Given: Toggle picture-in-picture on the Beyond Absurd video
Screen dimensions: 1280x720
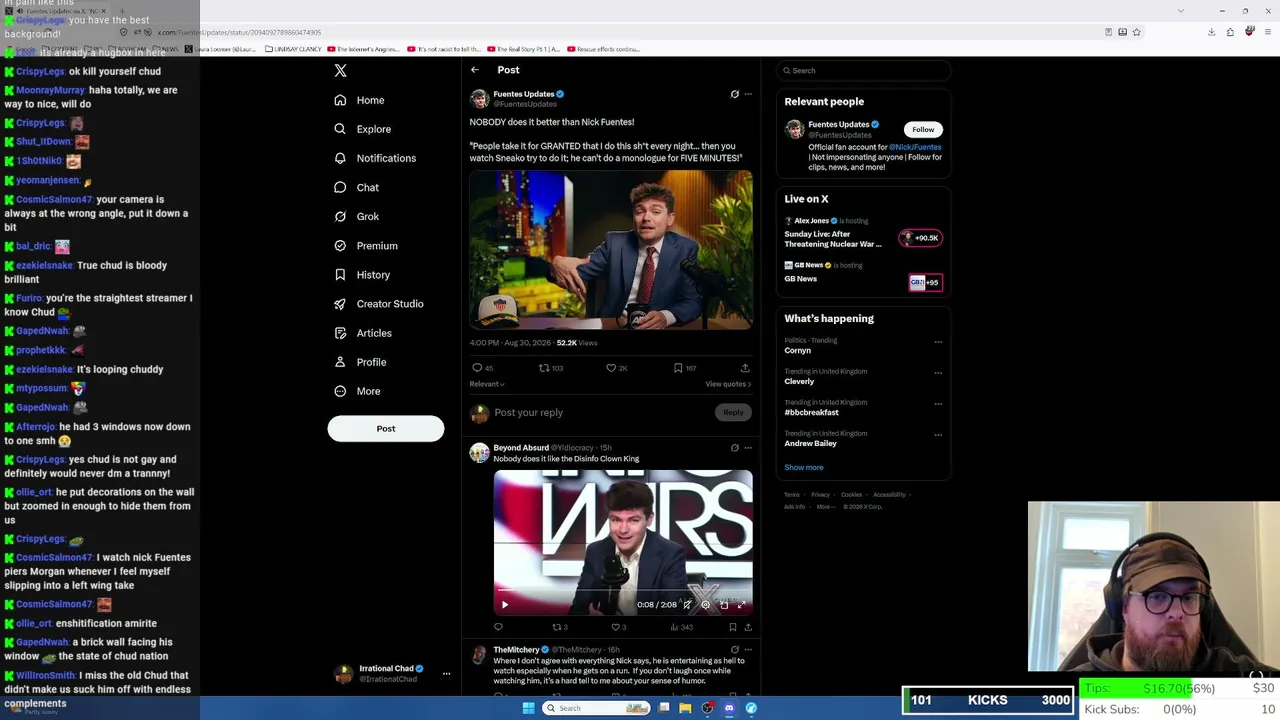Looking at the screenshot, I should click(x=724, y=604).
